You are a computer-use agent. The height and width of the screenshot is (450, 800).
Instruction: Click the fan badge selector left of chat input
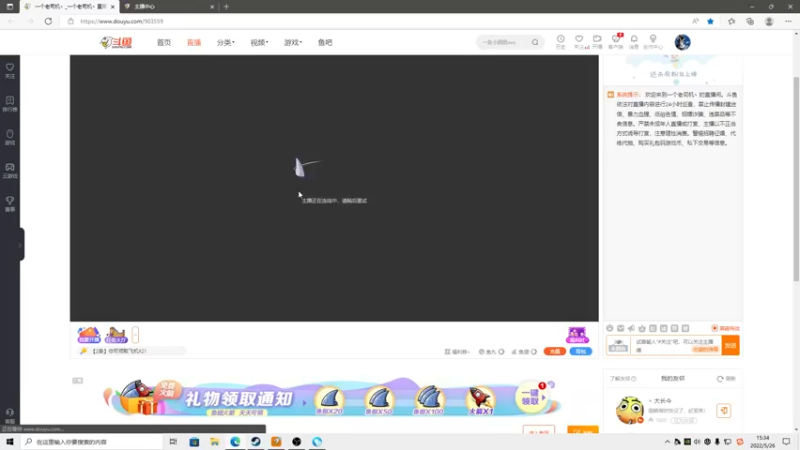tap(618, 345)
